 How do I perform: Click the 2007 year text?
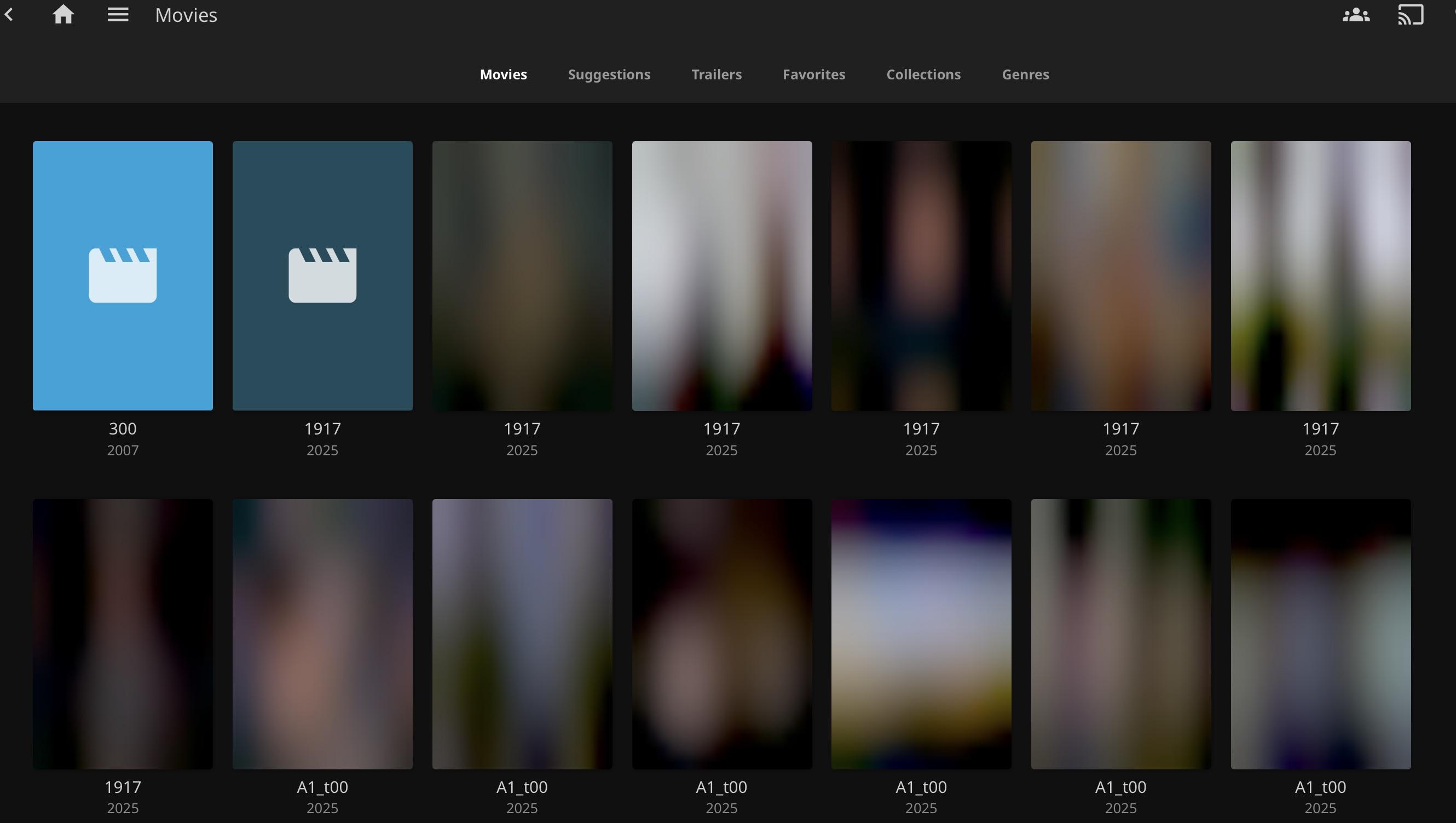123,450
